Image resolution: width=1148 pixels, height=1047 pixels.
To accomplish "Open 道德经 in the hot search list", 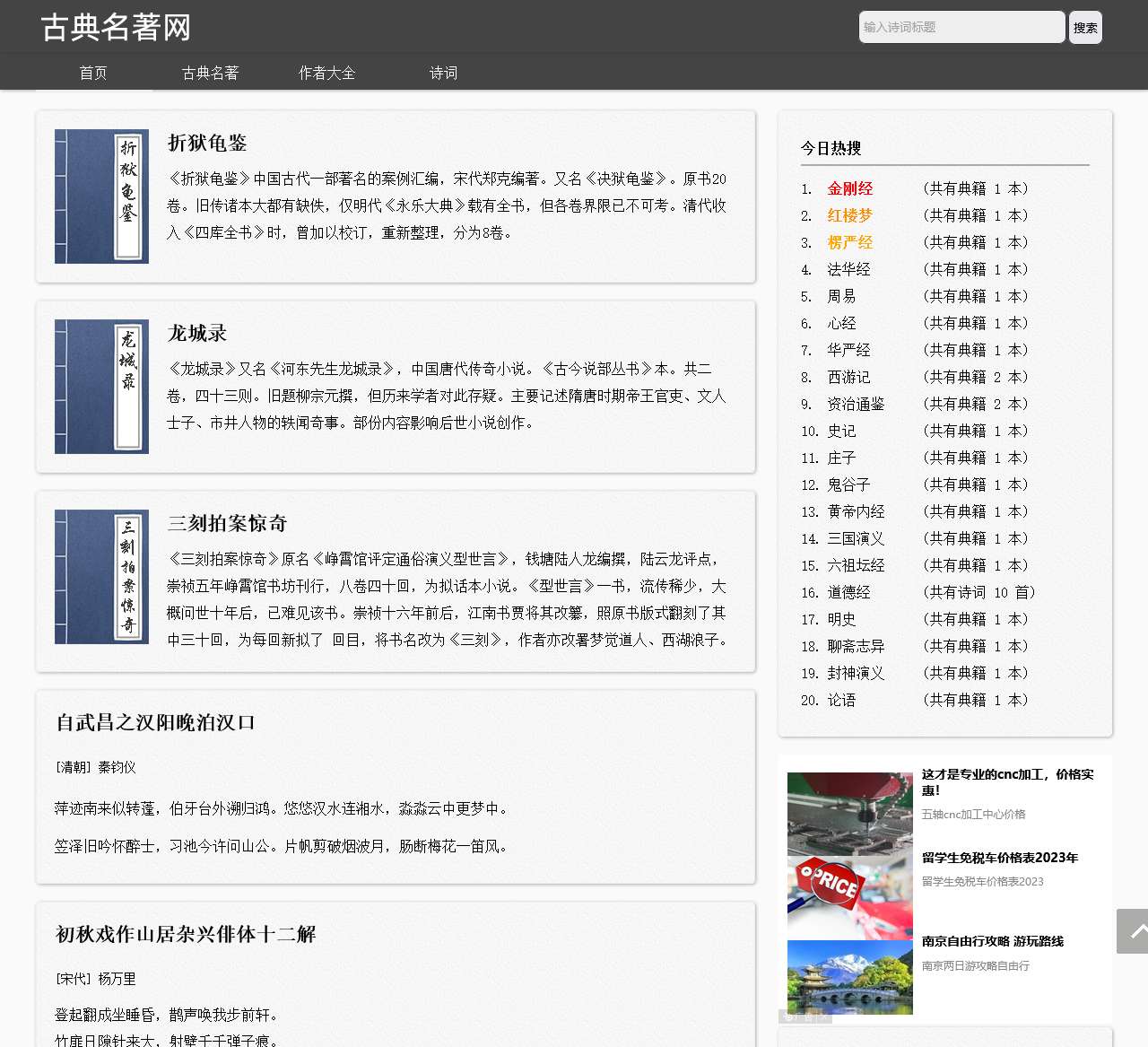I will 848,592.
